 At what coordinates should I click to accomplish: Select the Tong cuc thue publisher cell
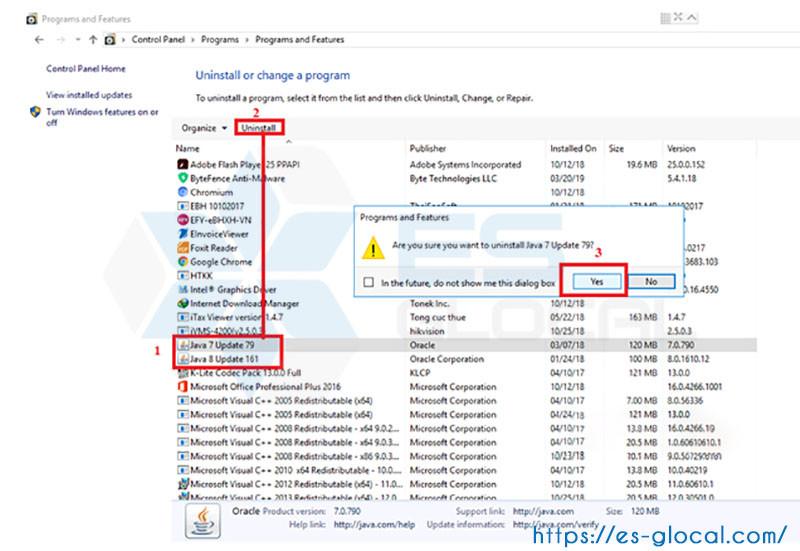coord(438,317)
